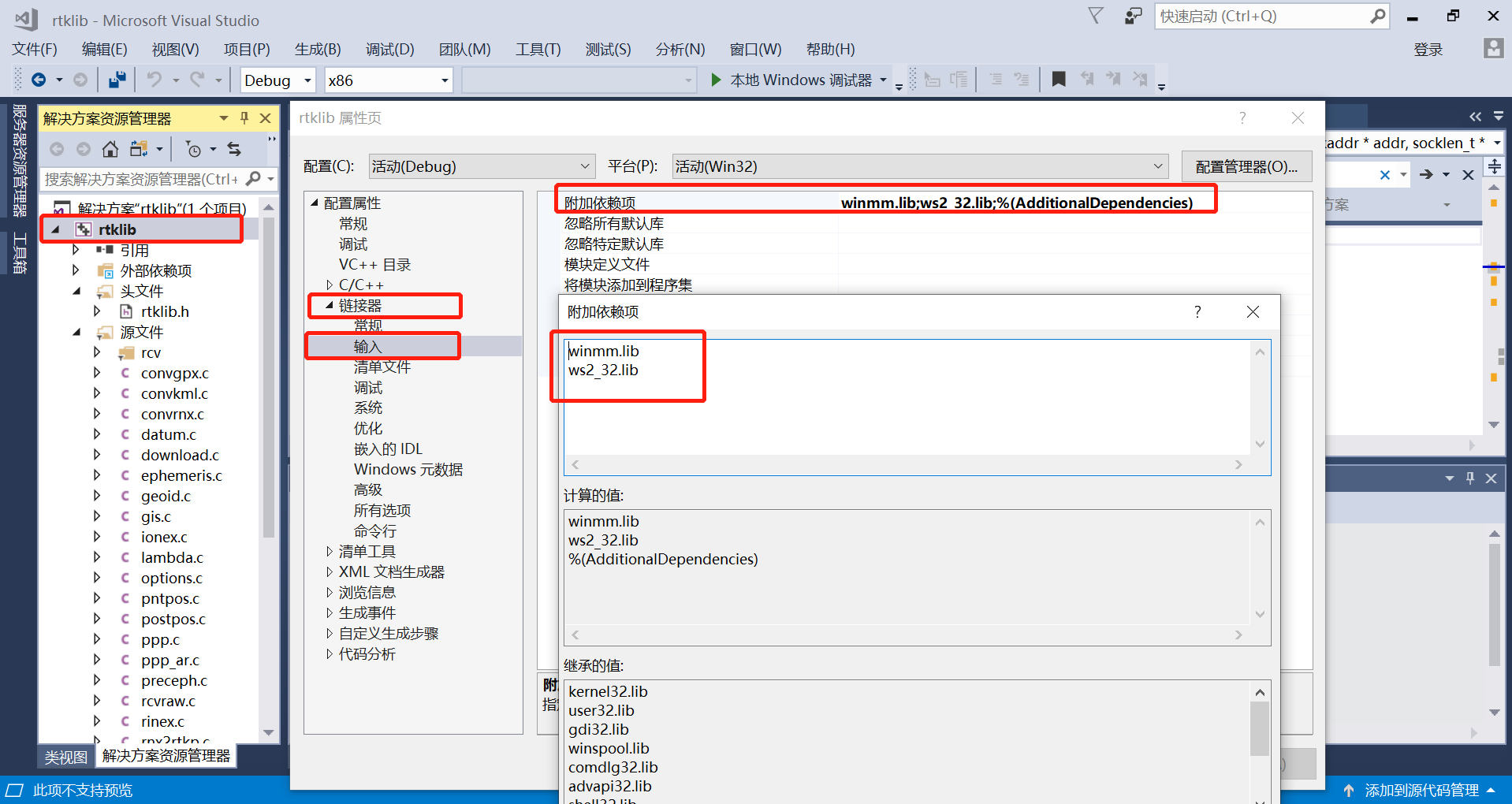Image resolution: width=1512 pixels, height=804 pixels.
Task: Click the notification filter flag icon
Action: click(x=1096, y=16)
